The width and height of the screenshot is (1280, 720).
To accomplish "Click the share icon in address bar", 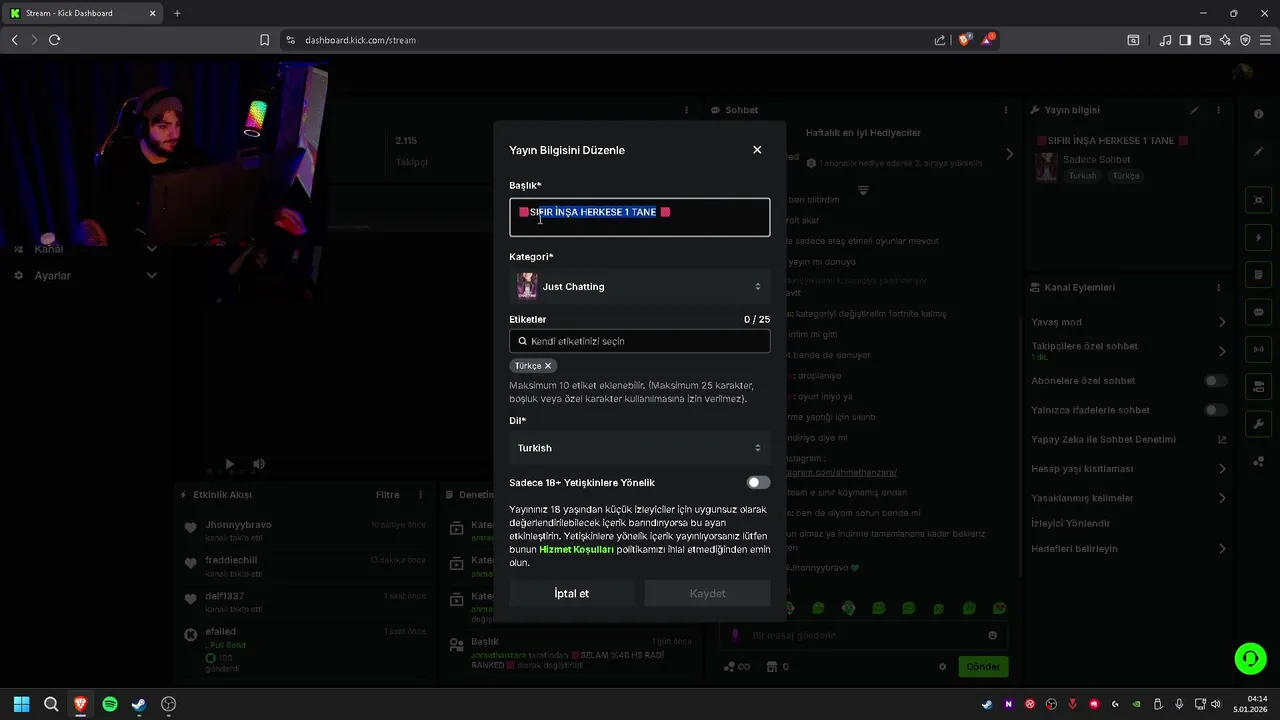I will (x=940, y=40).
